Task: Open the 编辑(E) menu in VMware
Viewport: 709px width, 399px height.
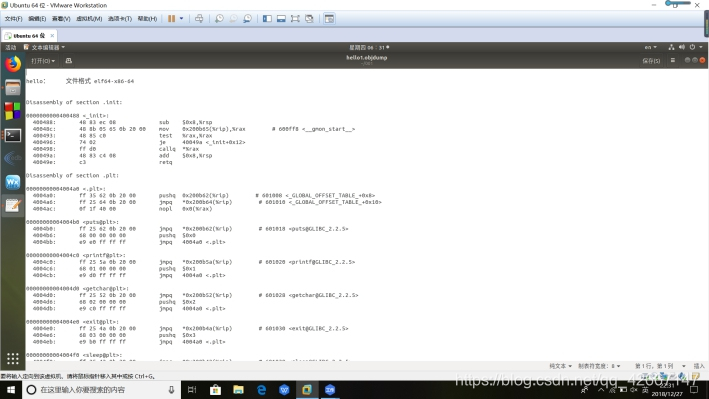Action: [37, 19]
